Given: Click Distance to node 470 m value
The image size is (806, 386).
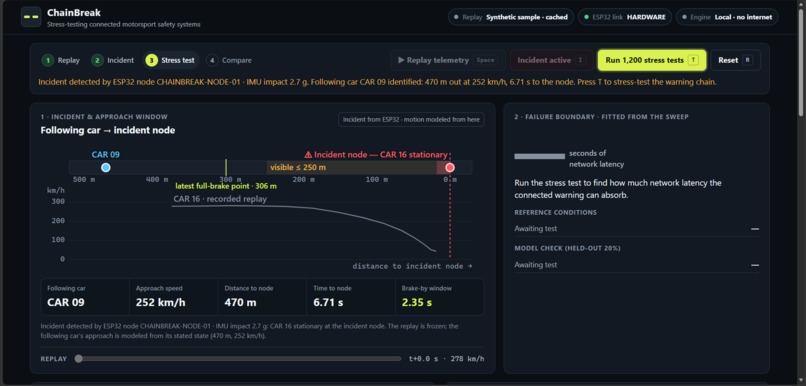Looking at the screenshot, I should [x=241, y=302].
